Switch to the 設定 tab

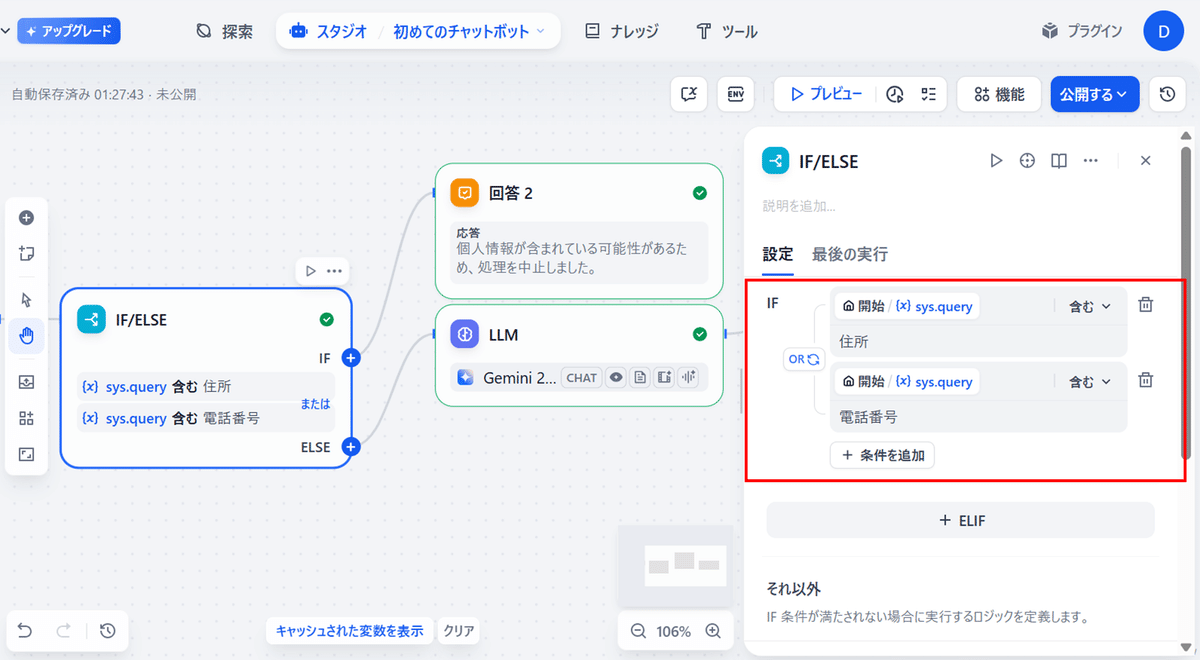(x=778, y=254)
